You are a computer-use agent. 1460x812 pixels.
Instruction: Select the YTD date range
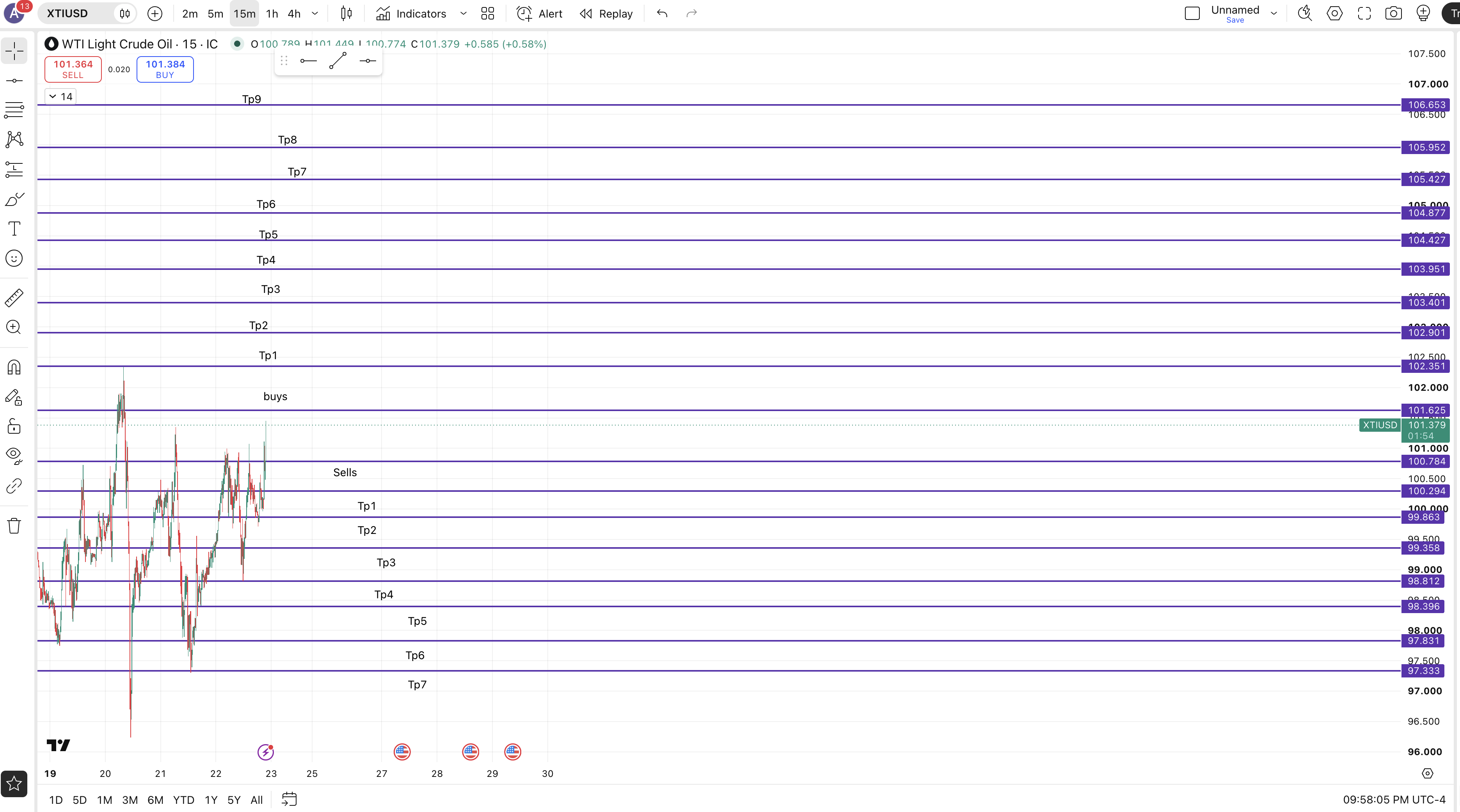coord(184,800)
